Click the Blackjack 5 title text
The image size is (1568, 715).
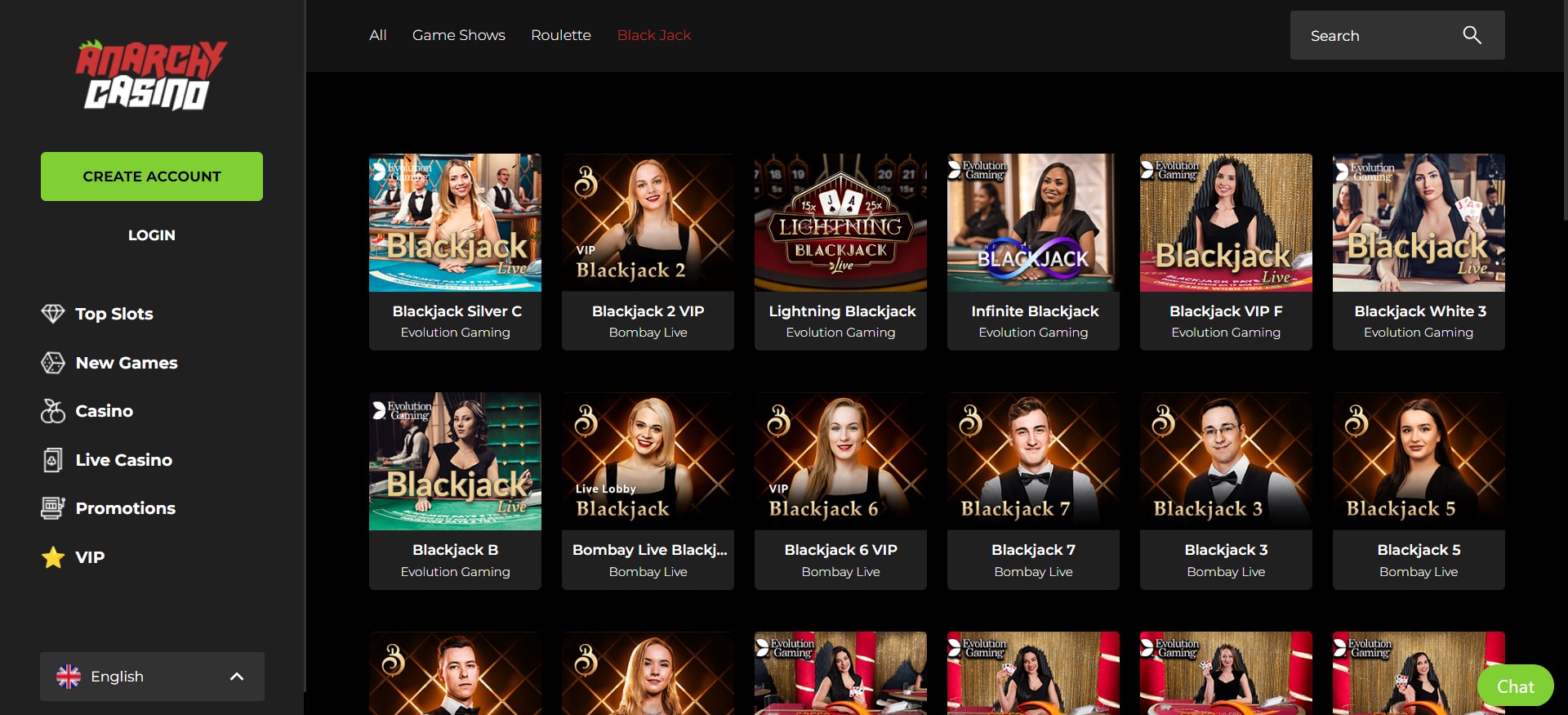point(1419,550)
